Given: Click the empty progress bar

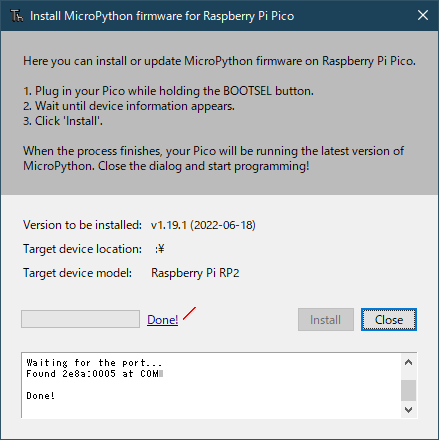Looking at the screenshot, I should 80,319.
